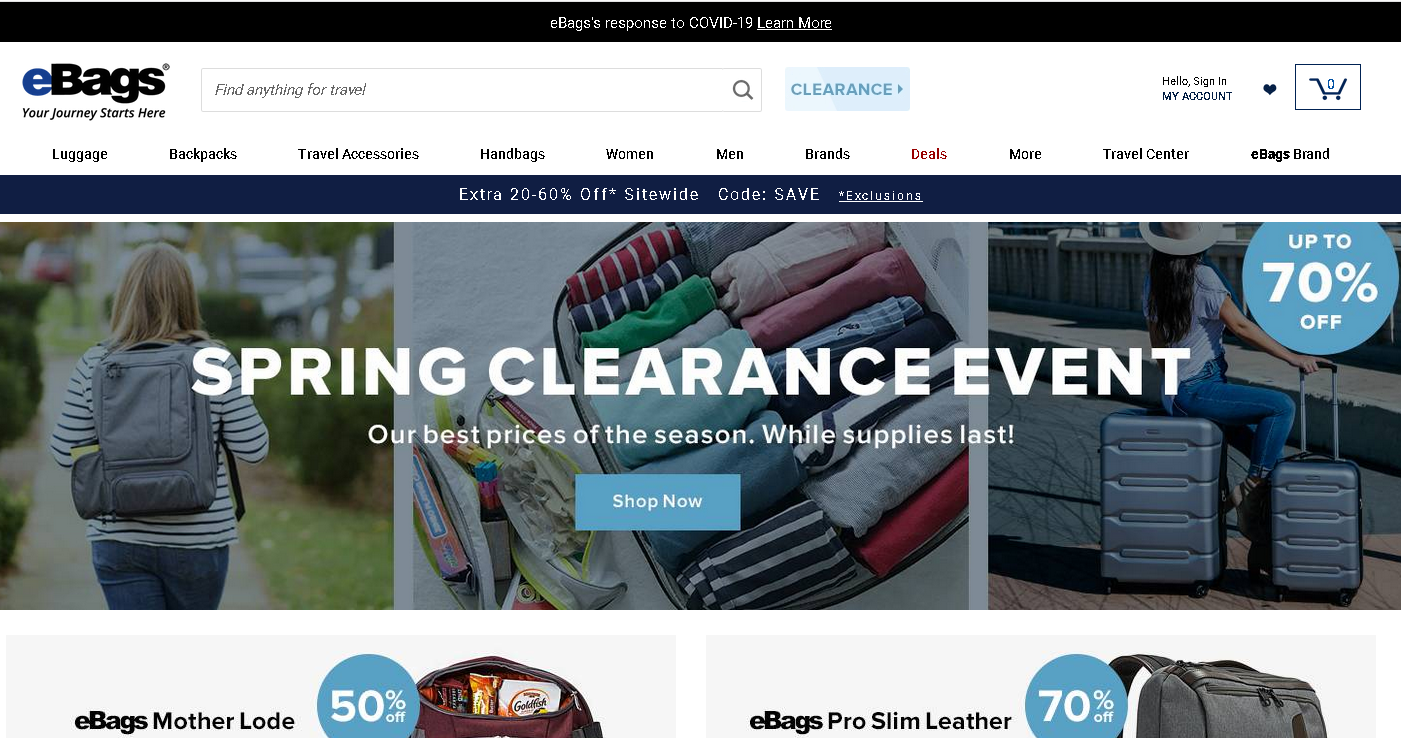Image resolution: width=1401 pixels, height=738 pixels.
Task: Expand the Brands menu
Action: click(827, 154)
